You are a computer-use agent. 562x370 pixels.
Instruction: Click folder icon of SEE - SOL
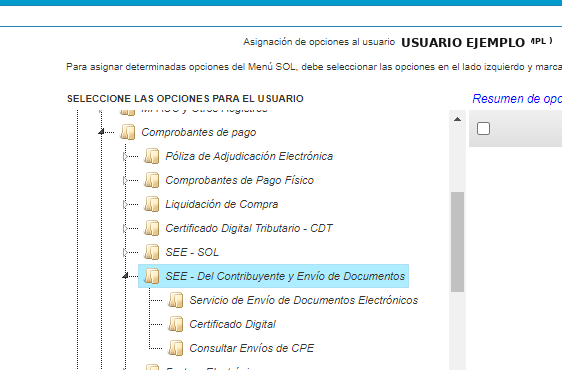click(x=152, y=252)
